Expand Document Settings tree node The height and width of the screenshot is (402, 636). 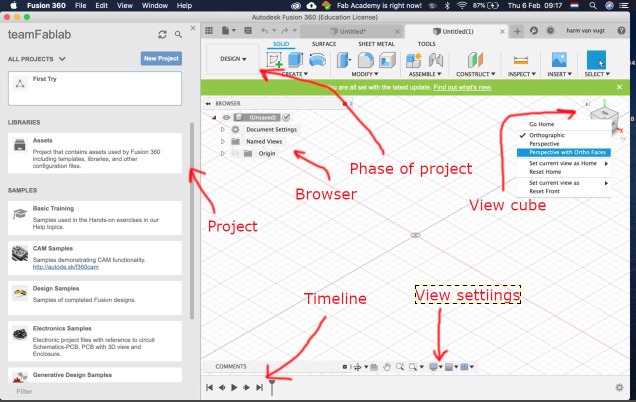pos(222,130)
